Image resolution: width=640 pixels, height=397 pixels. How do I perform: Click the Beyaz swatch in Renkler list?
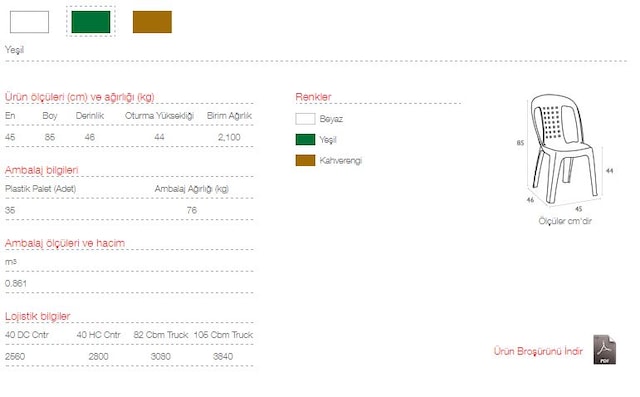pyautogui.click(x=305, y=119)
